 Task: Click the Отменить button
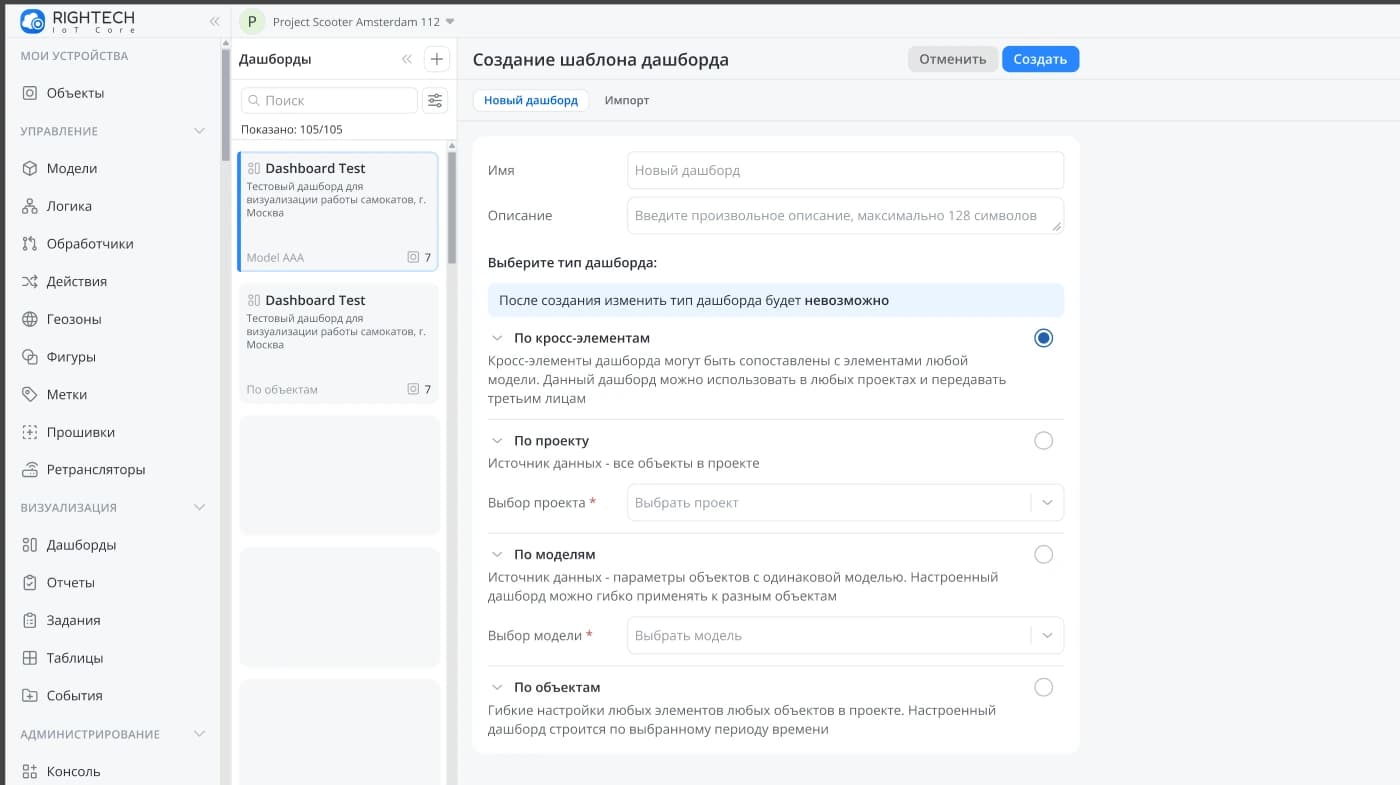coord(952,59)
